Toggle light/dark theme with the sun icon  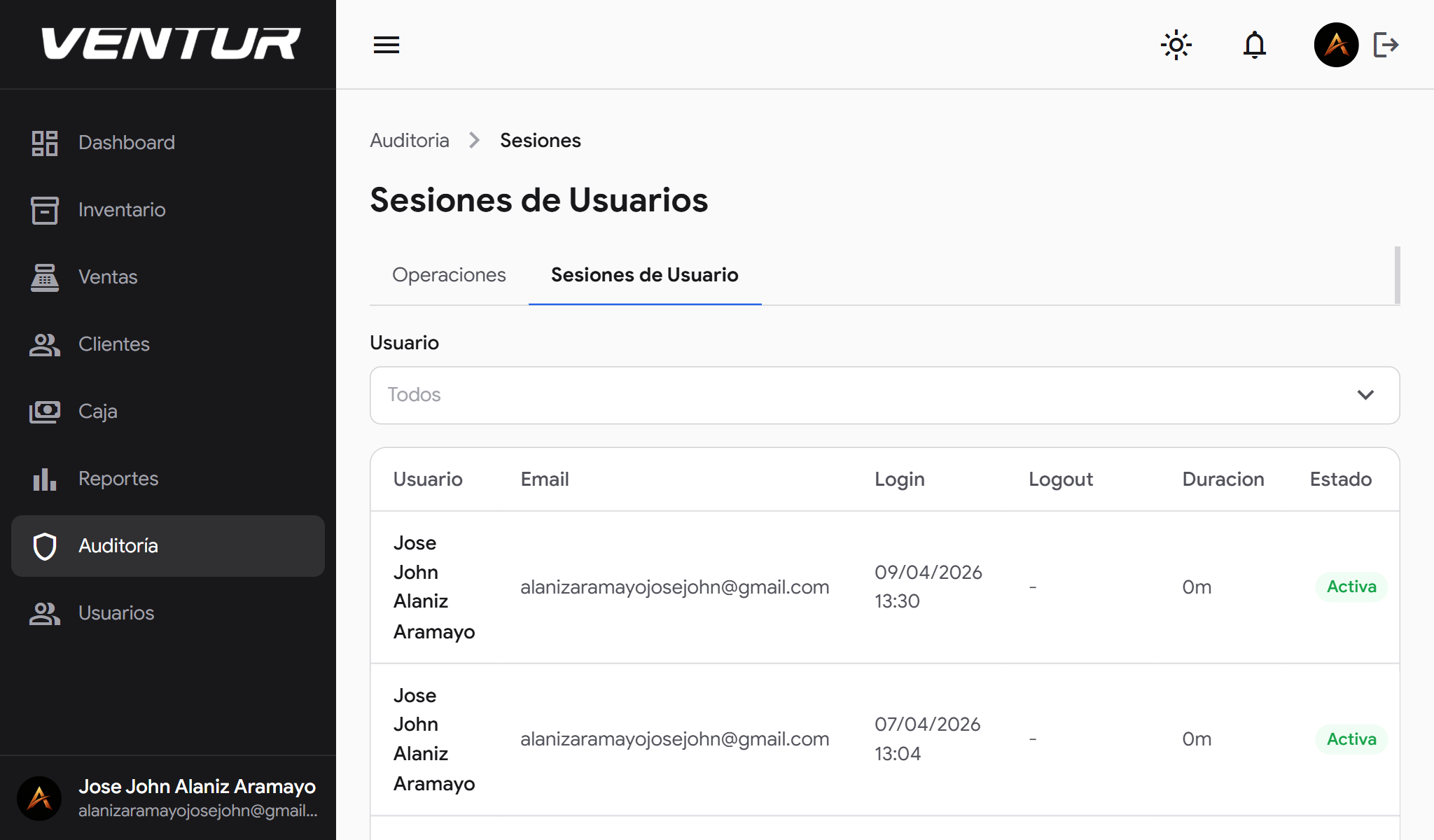(1176, 44)
